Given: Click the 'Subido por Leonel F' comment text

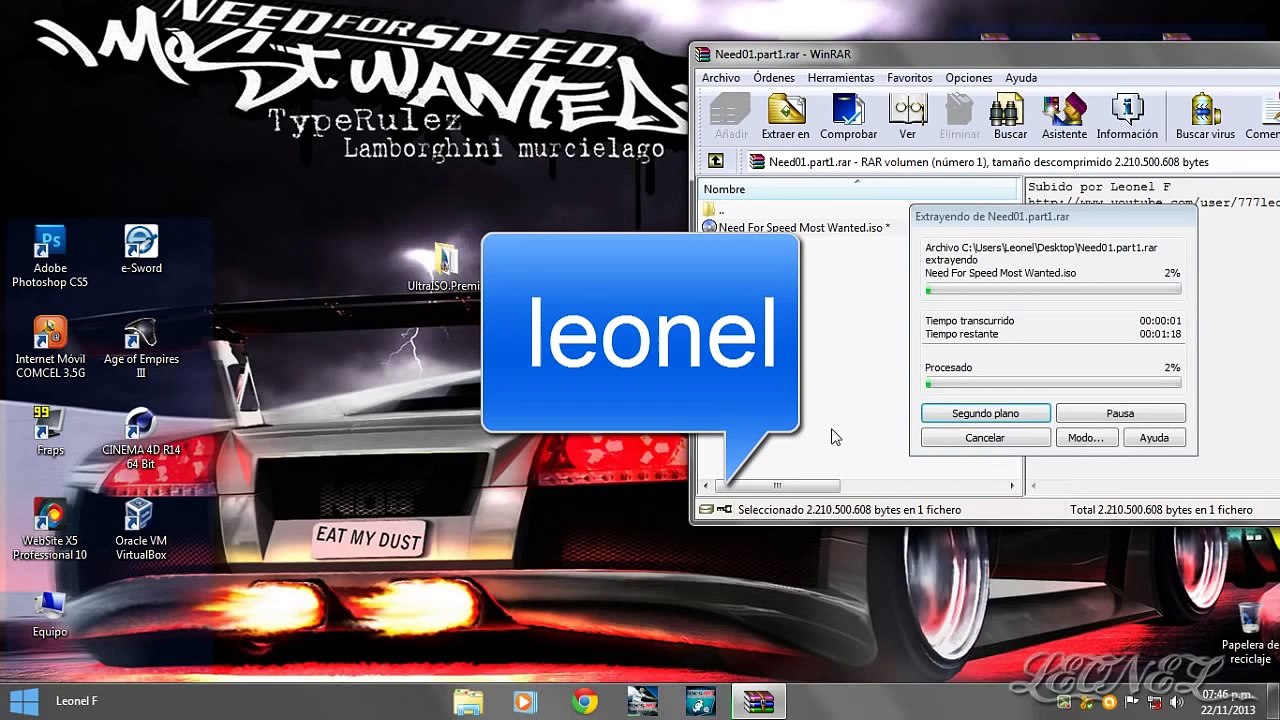Looking at the screenshot, I should click(1099, 187).
